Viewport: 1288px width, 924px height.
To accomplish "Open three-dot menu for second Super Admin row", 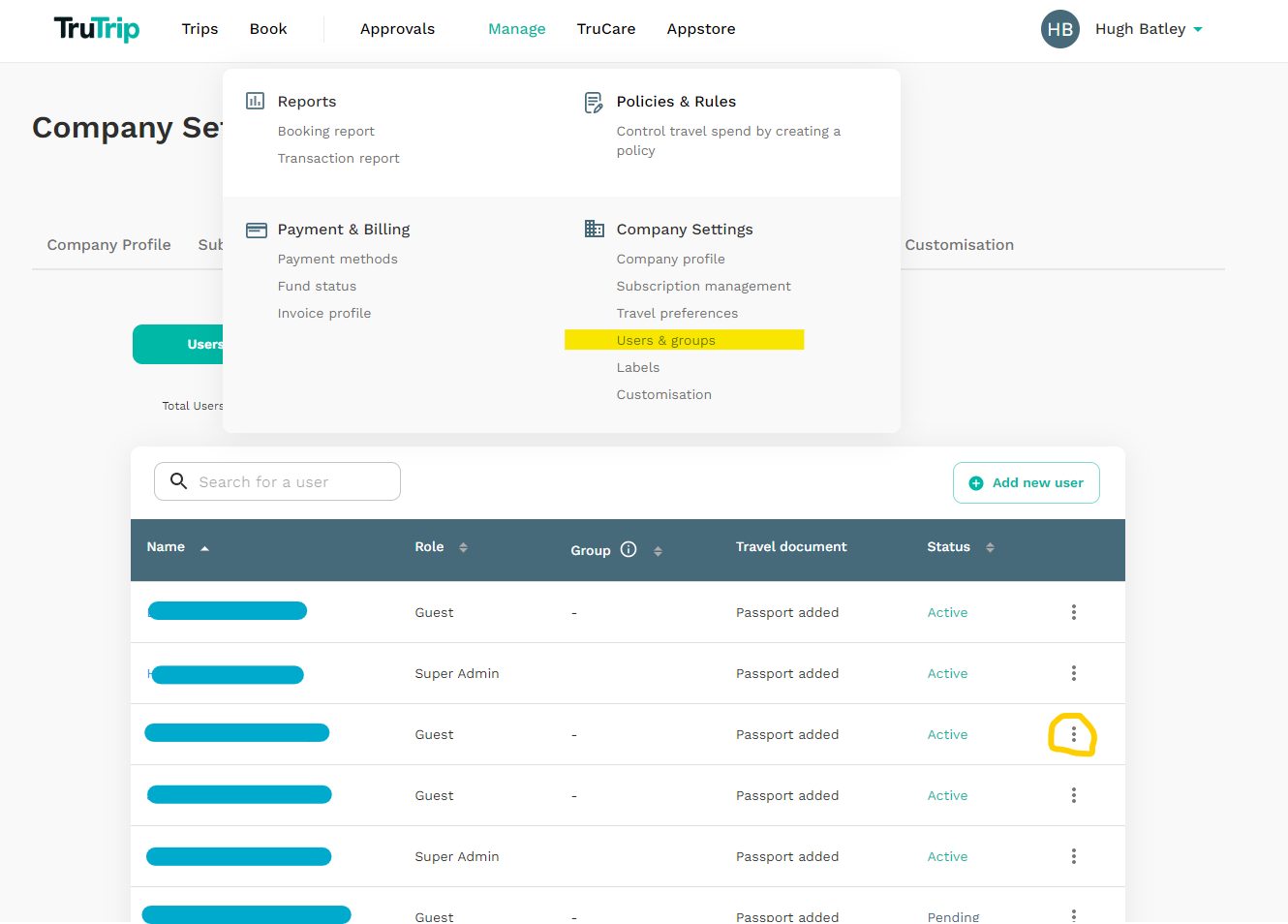I will (x=1074, y=856).
